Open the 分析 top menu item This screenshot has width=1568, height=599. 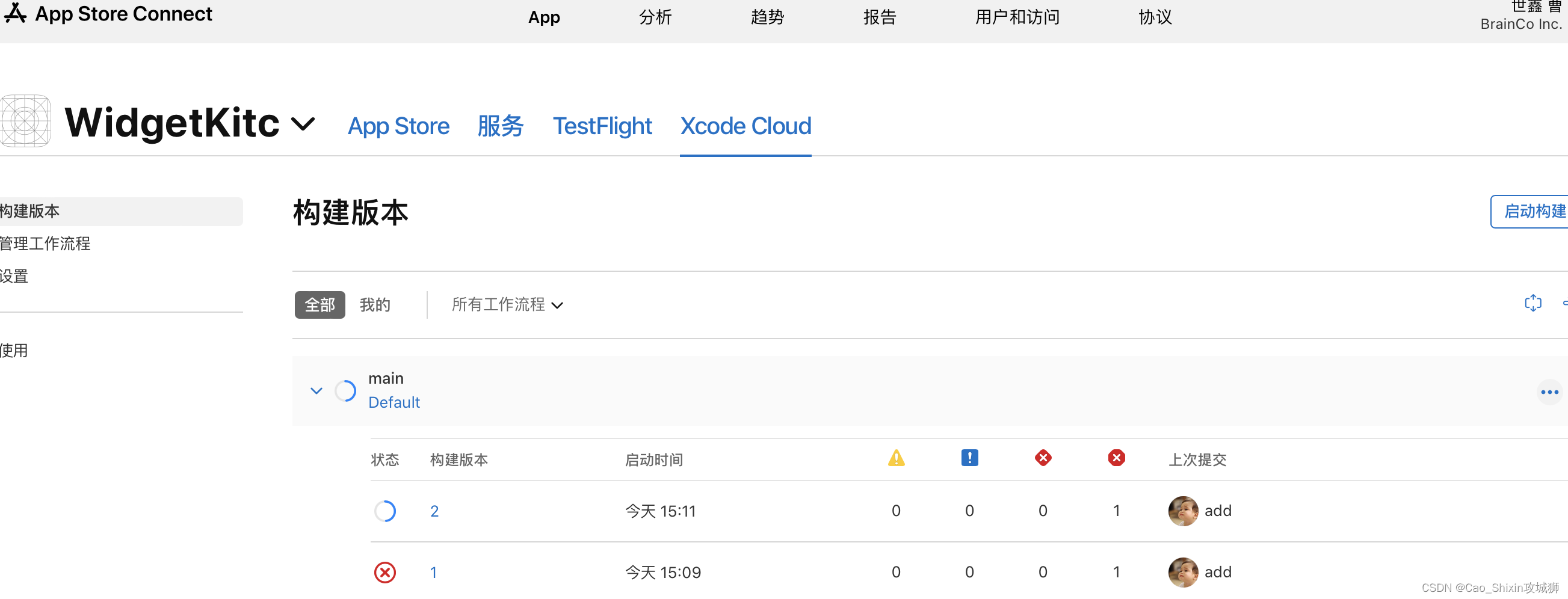click(655, 17)
